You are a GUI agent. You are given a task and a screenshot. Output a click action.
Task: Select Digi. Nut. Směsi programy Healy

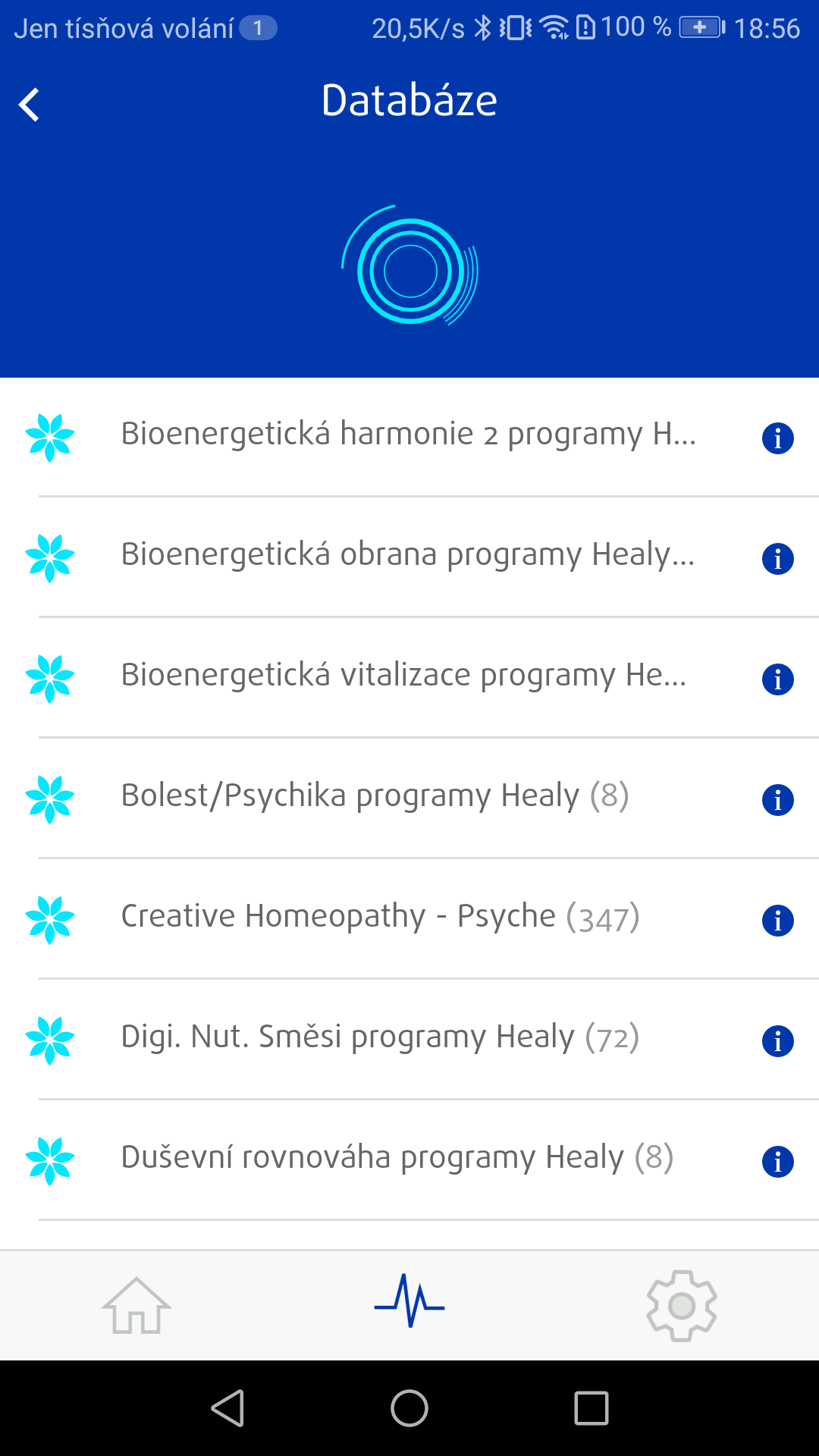380,1037
